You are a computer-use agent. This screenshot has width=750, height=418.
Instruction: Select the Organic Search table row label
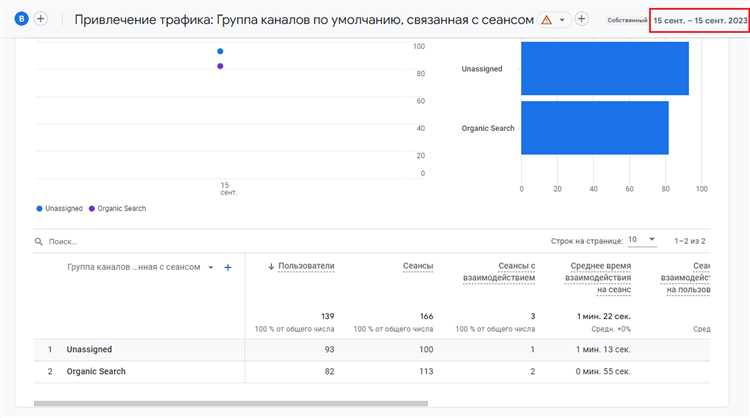(x=96, y=372)
